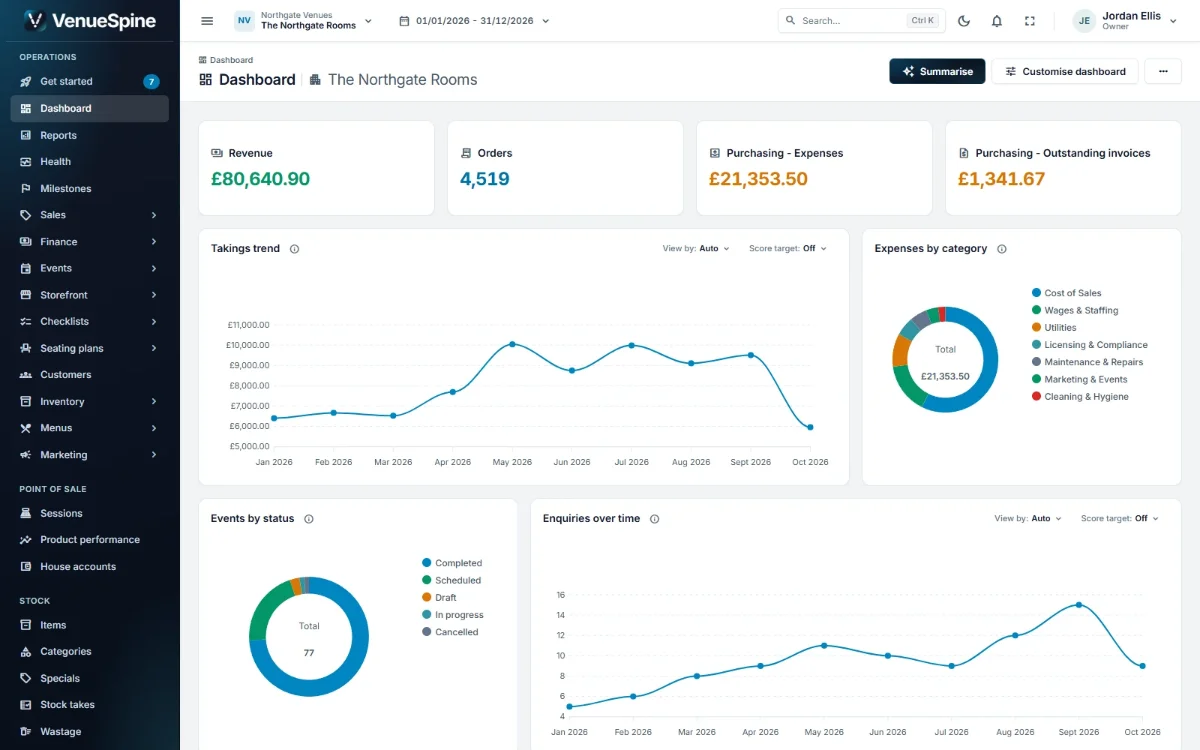Click the Orders card icon
Viewport: 1200px width, 750px height.
(466, 153)
